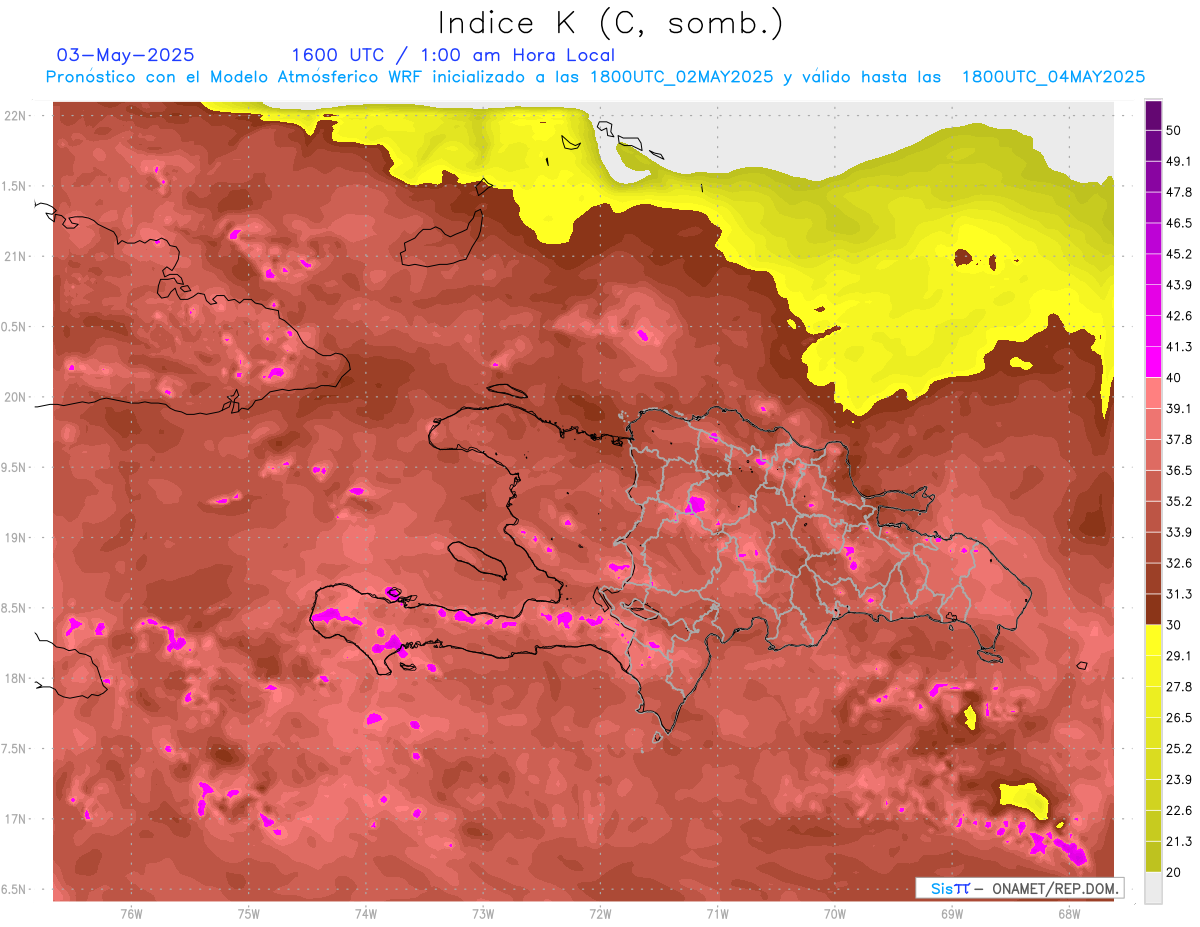1200x927 pixels.
Task: Click the "18N" latitude label
Action: [x=16, y=678]
